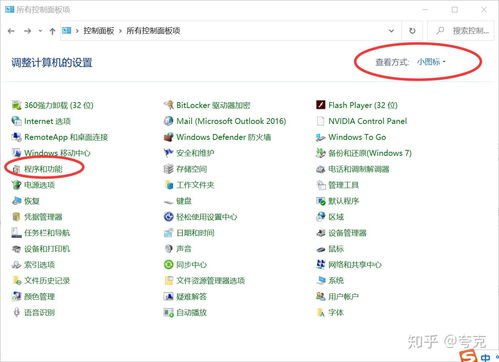Refresh the control panel view
Viewport: 499px width, 362px height.
coord(412,31)
